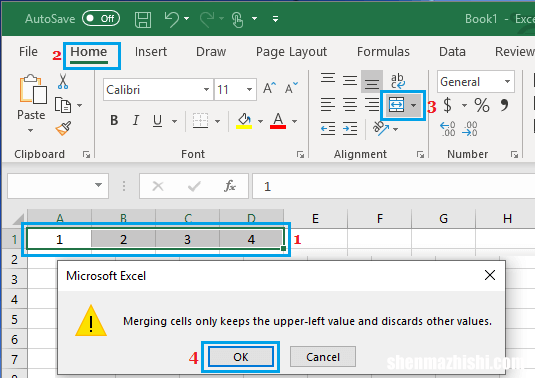Click OK in the merge warning dialog
535x378 pixels.
[x=241, y=357]
